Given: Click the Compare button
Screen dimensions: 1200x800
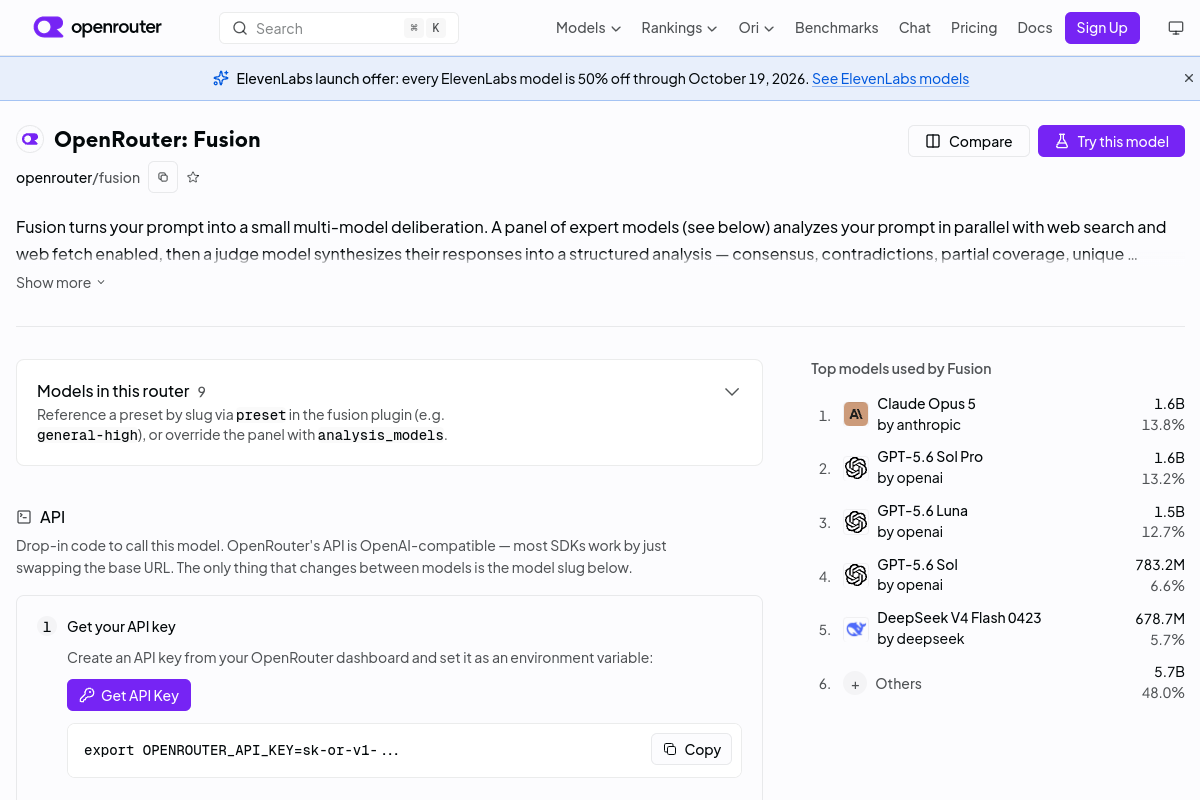Looking at the screenshot, I should [x=968, y=141].
